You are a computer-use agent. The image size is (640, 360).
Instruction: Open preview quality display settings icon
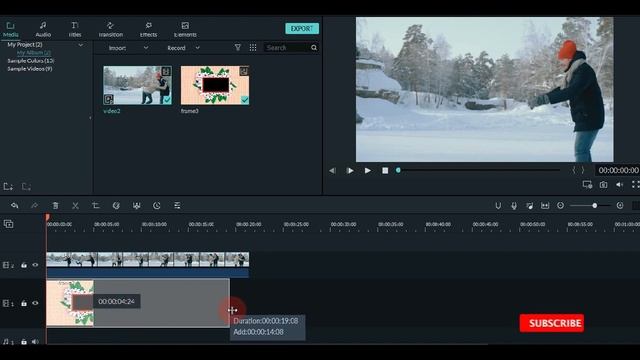(x=587, y=185)
